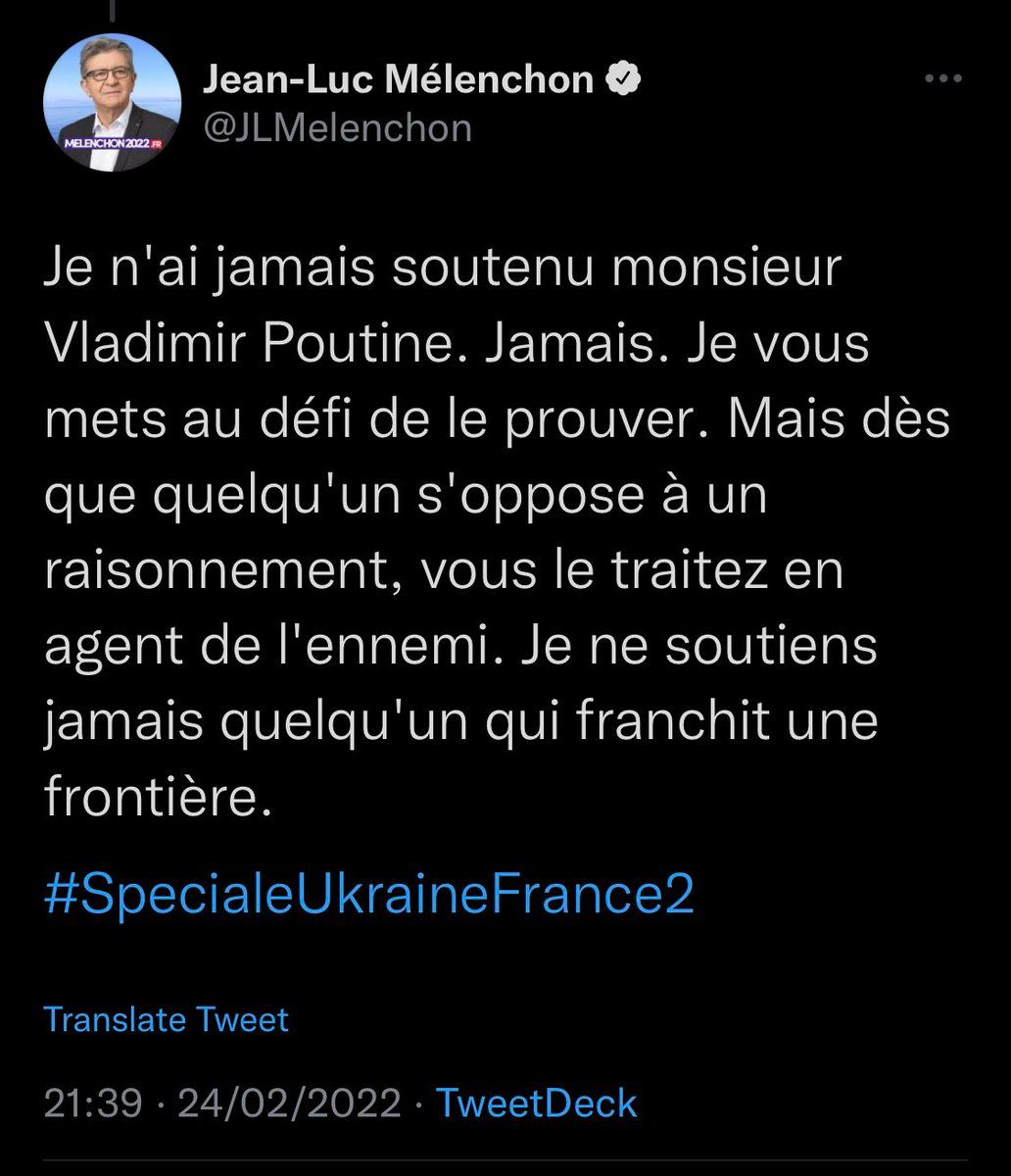Click the MELENCHON2022.FR banner on avatar
Screen dimensions: 1011x1176
[112, 145]
